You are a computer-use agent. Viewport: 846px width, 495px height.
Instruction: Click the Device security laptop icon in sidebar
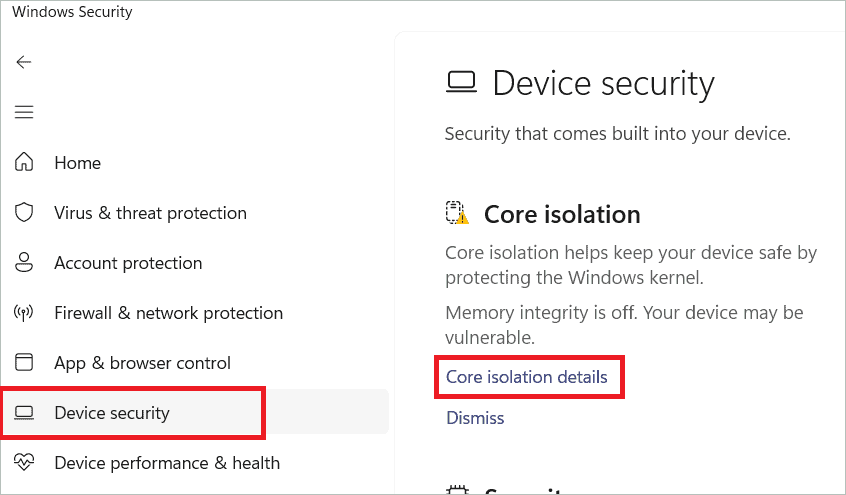pos(24,413)
